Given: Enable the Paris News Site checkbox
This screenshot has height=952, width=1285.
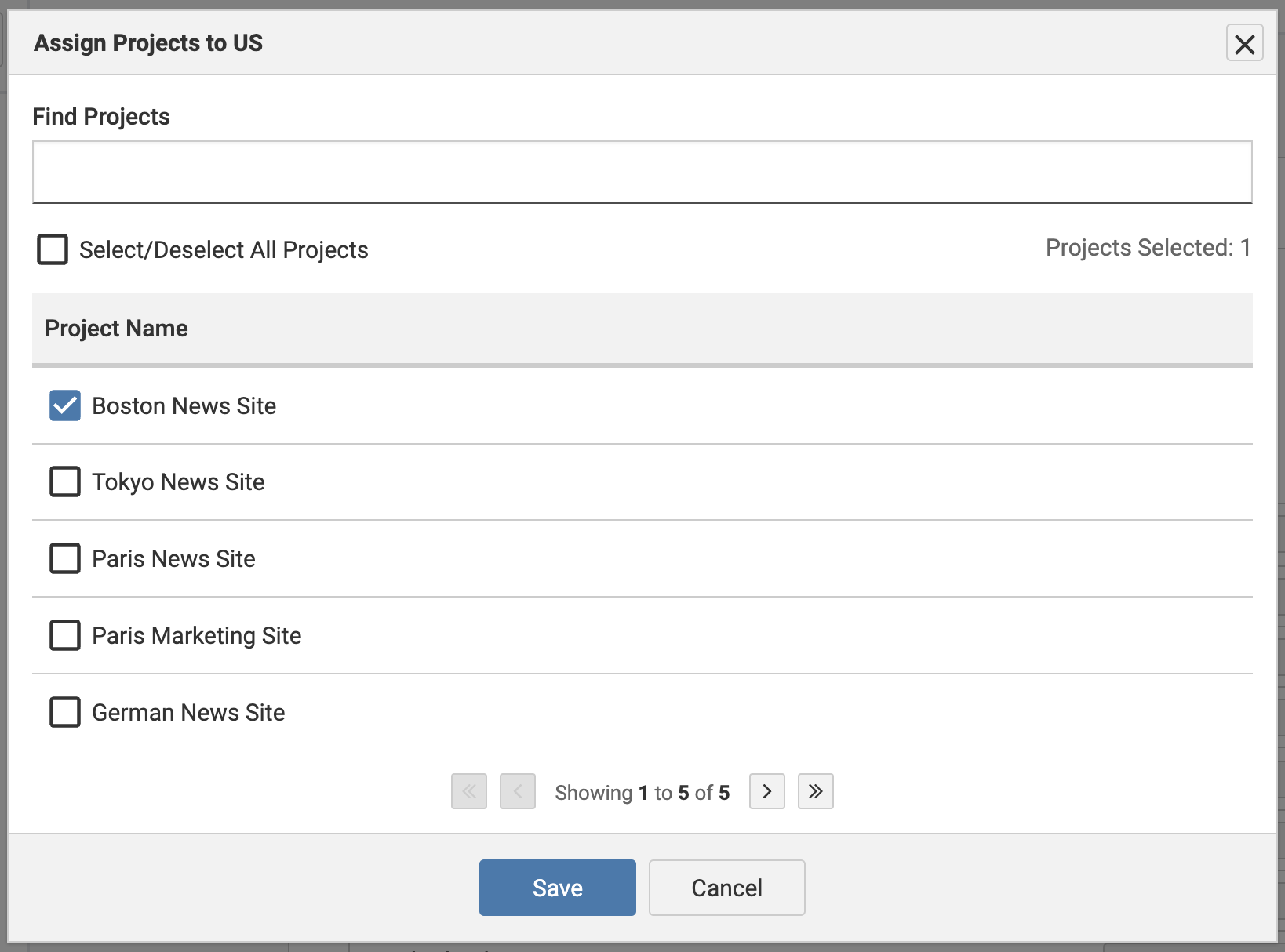Looking at the screenshot, I should (65, 558).
